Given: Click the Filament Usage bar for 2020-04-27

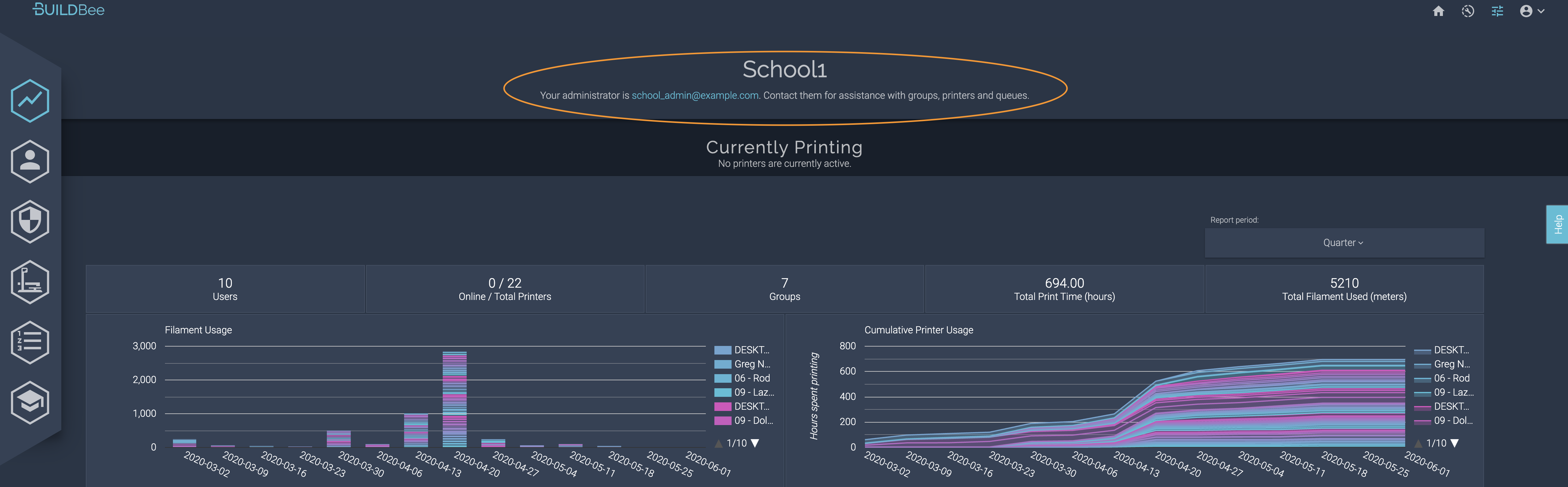Looking at the screenshot, I should [x=493, y=443].
